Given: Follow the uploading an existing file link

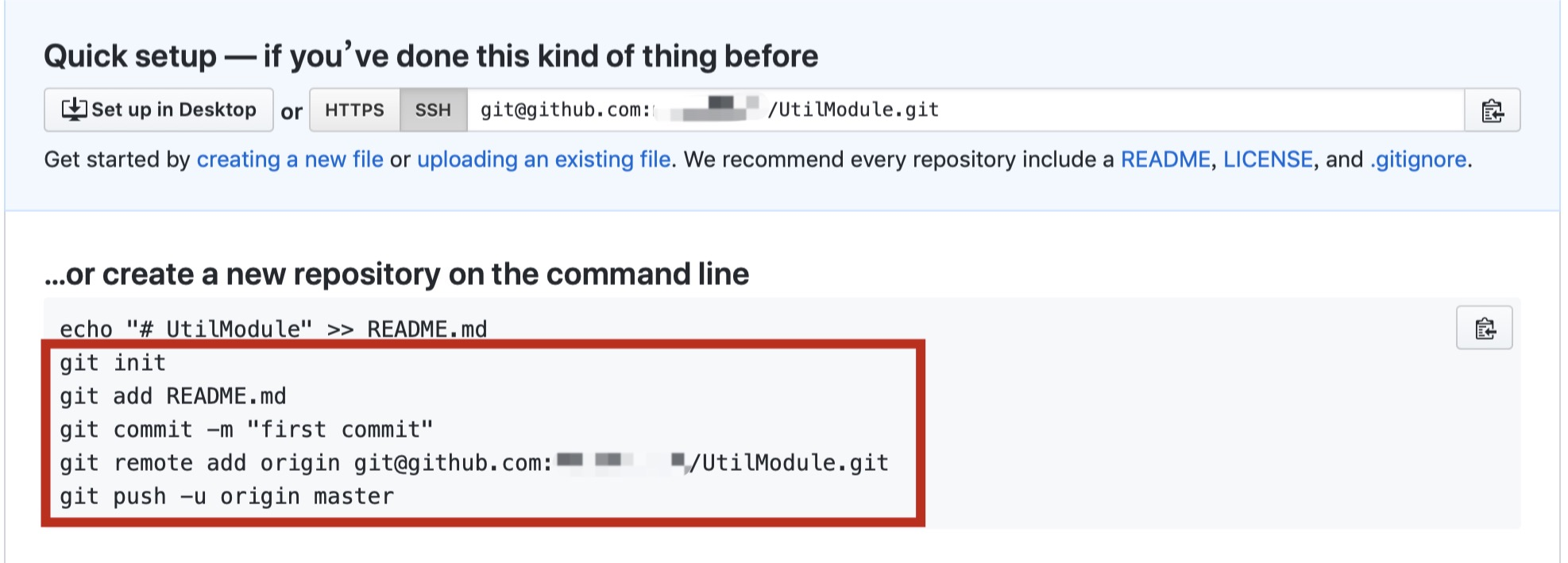Looking at the screenshot, I should pos(543,160).
